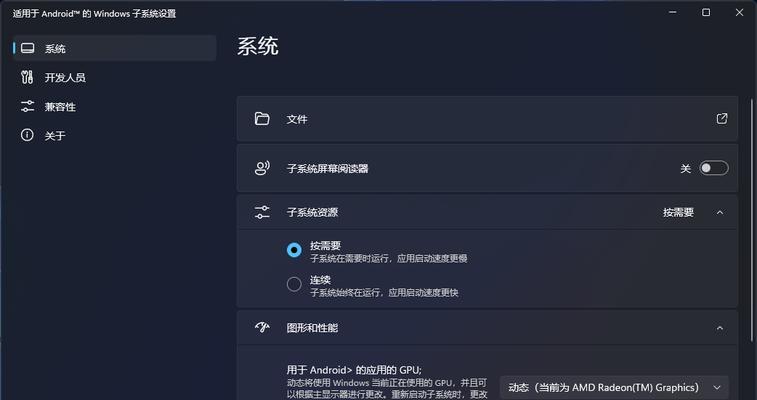Click the 关于 info icon
757x400 pixels.
27,135
